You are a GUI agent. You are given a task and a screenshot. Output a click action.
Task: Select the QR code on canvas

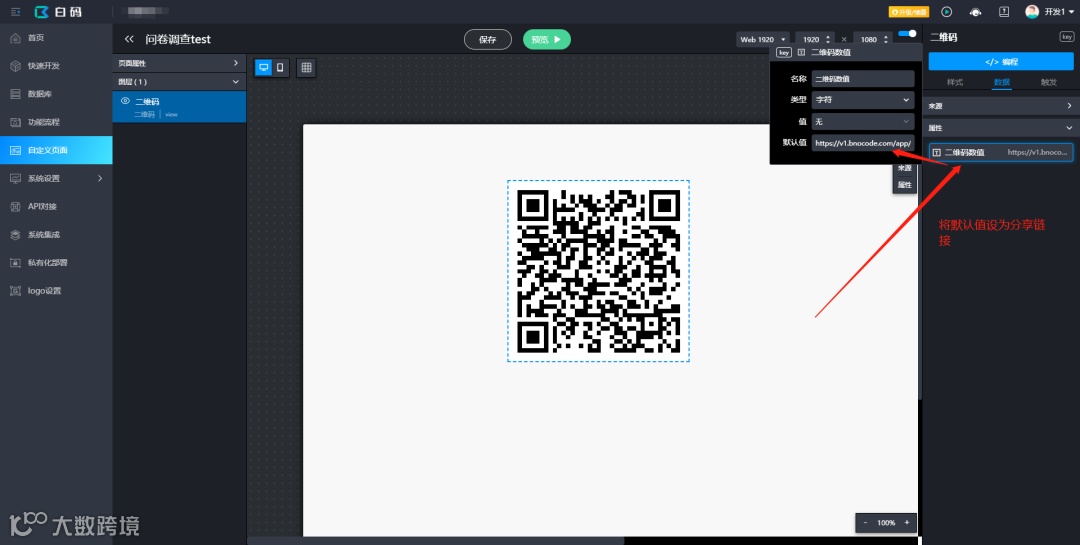(x=599, y=271)
